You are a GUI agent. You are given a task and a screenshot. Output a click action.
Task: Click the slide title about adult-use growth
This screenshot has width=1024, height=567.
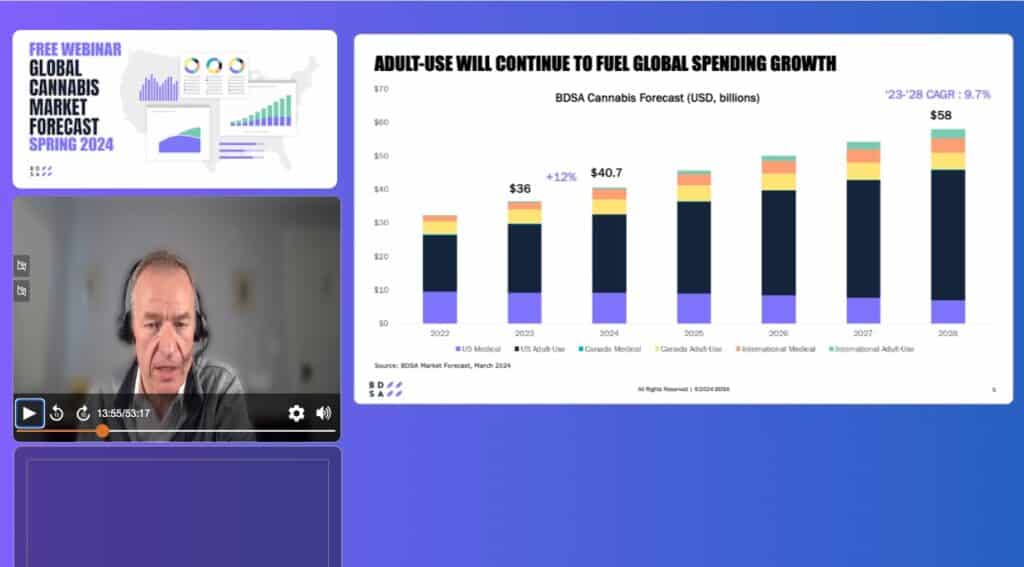[605, 63]
